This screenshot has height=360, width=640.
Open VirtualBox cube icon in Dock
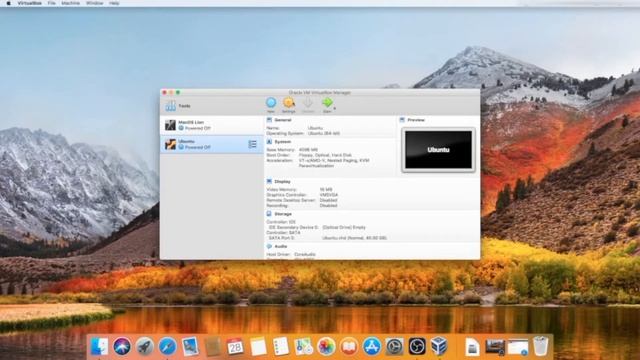(440, 347)
